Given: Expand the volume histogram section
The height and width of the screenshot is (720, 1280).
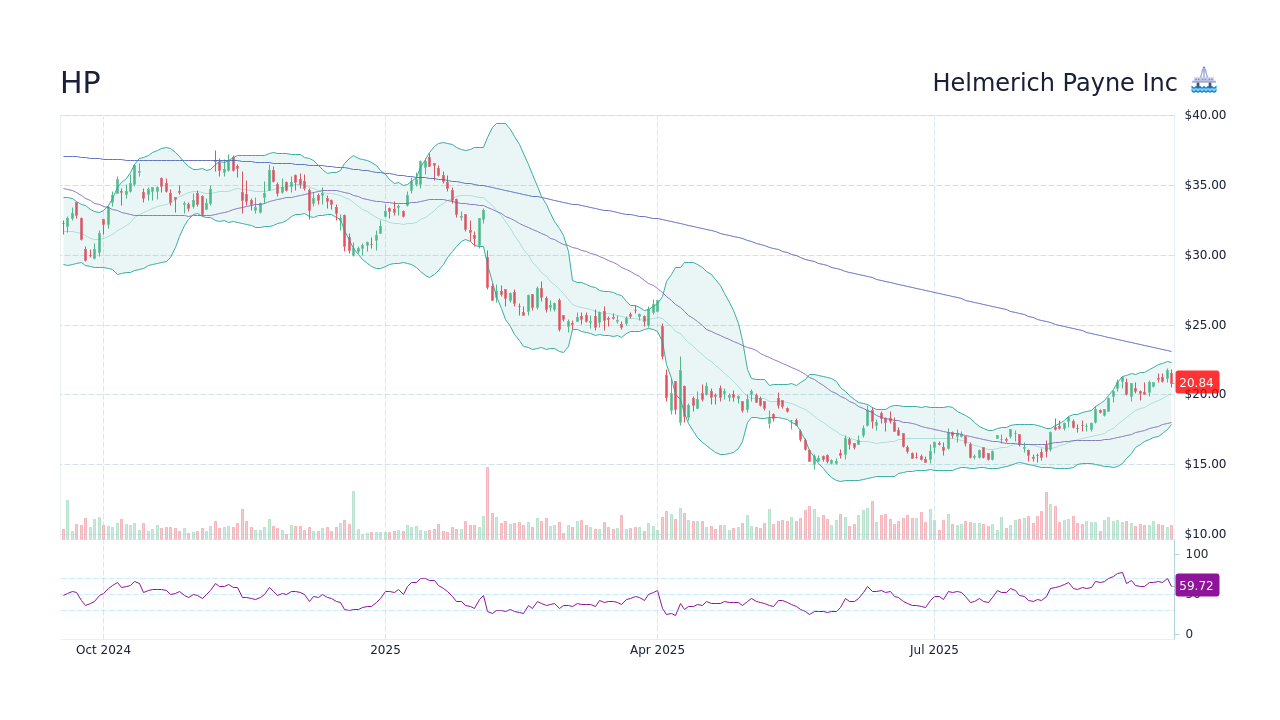Looking at the screenshot, I should [600, 520].
